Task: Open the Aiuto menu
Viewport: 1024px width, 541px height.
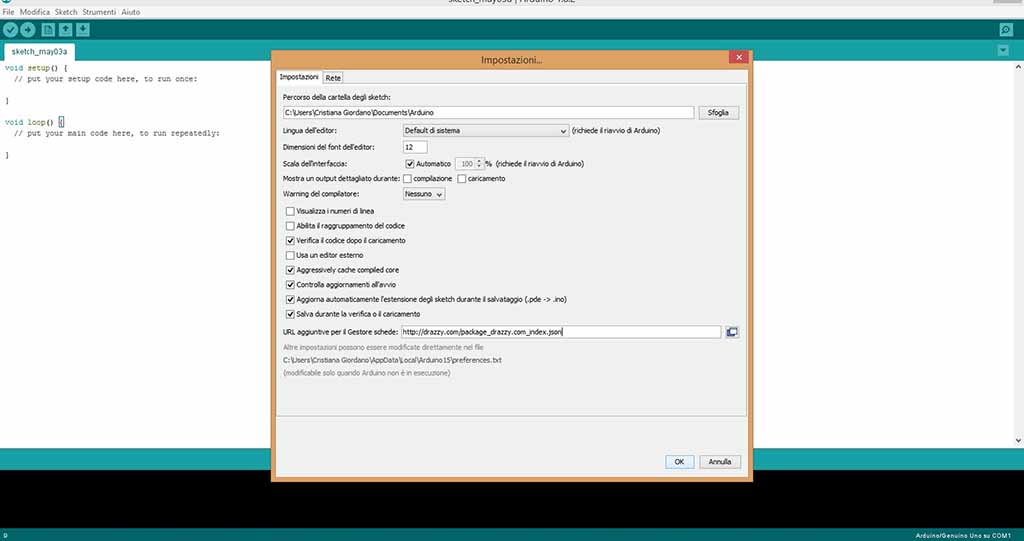Action: pyautogui.click(x=131, y=12)
